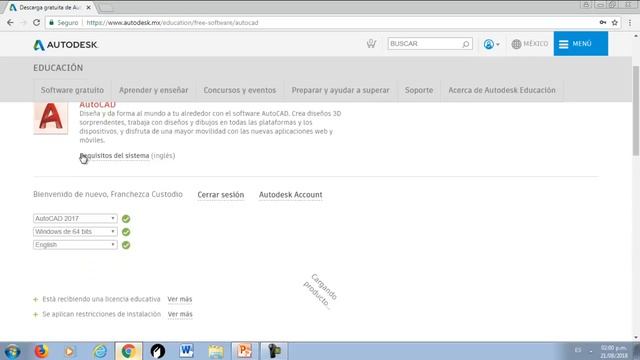Open Preparar y ayudar a superar tab
Screen dimensions: 640x360
pos(340,90)
